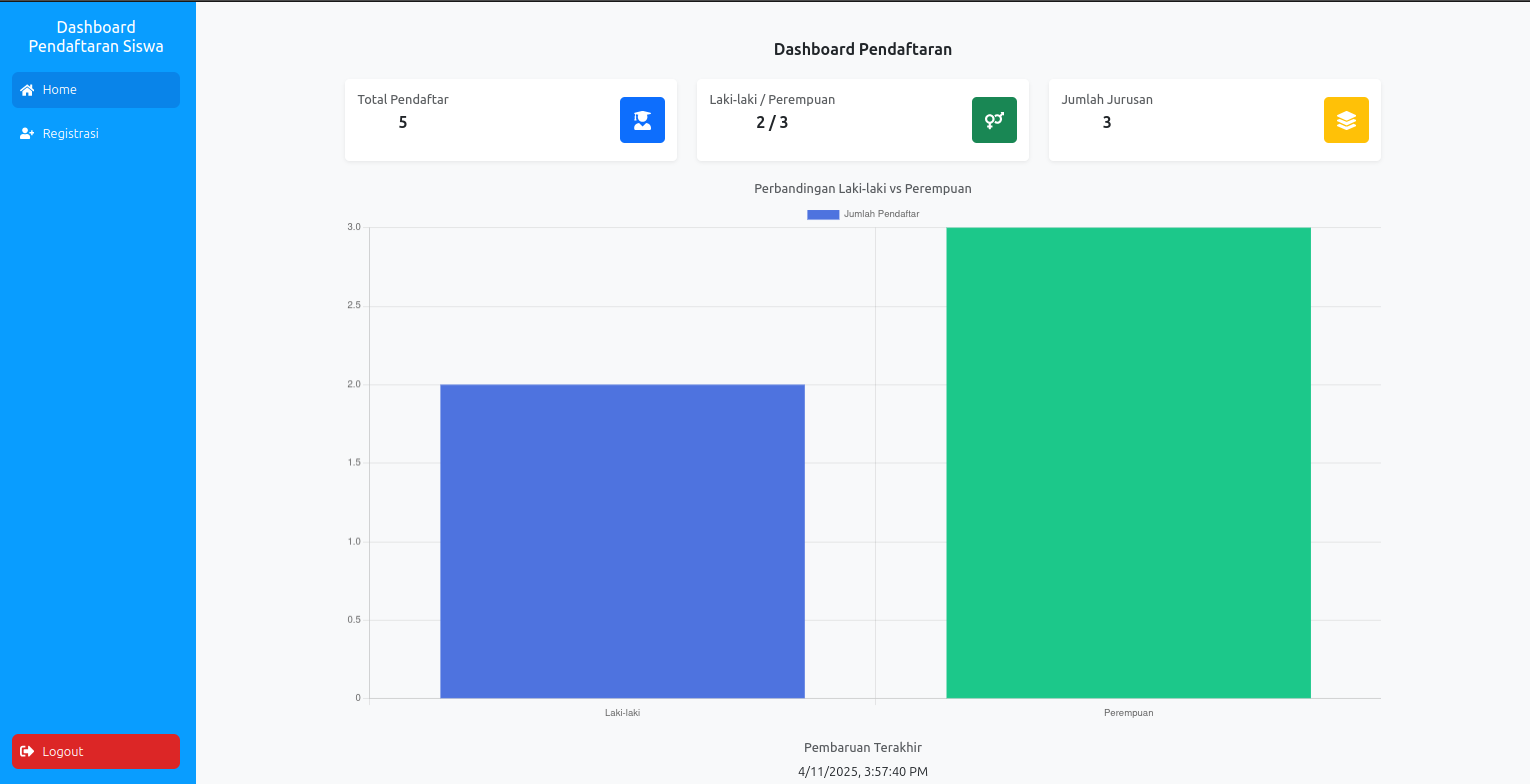The image size is (1530, 784).
Task: Click the blue Laki-laki bar
Action: pyautogui.click(x=622, y=541)
